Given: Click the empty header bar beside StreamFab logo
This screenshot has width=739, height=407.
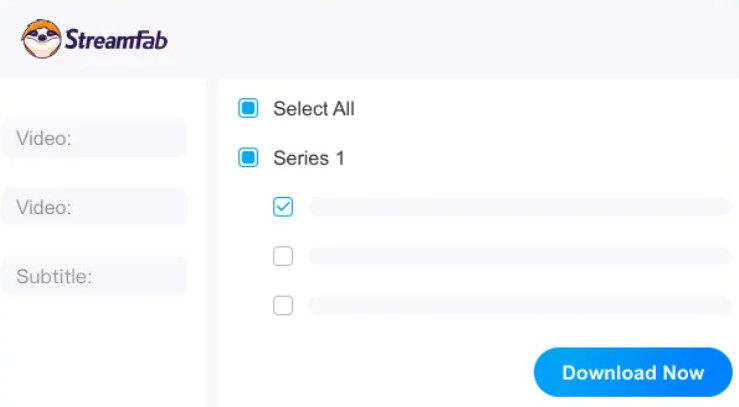Looking at the screenshot, I should click(x=452, y=39).
